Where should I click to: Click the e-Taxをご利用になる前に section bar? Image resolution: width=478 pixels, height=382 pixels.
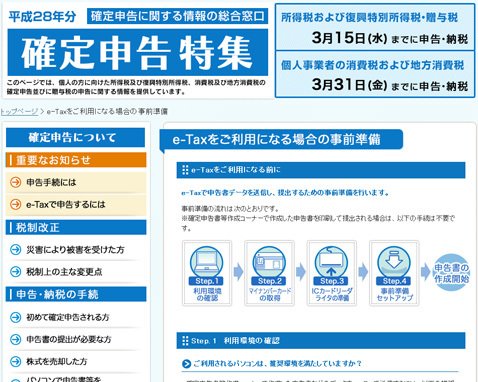pyautogui.click(x=321, y=170)
